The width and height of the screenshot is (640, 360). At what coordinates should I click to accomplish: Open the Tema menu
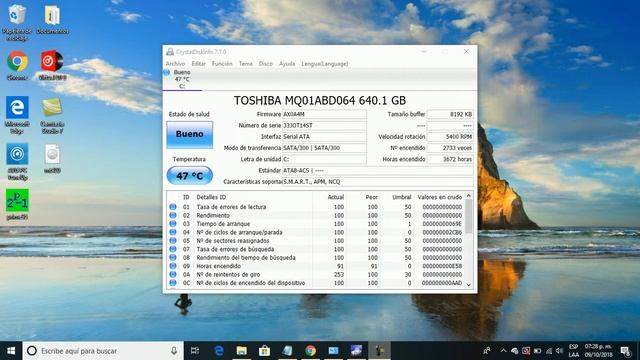[x=246, y=64]
